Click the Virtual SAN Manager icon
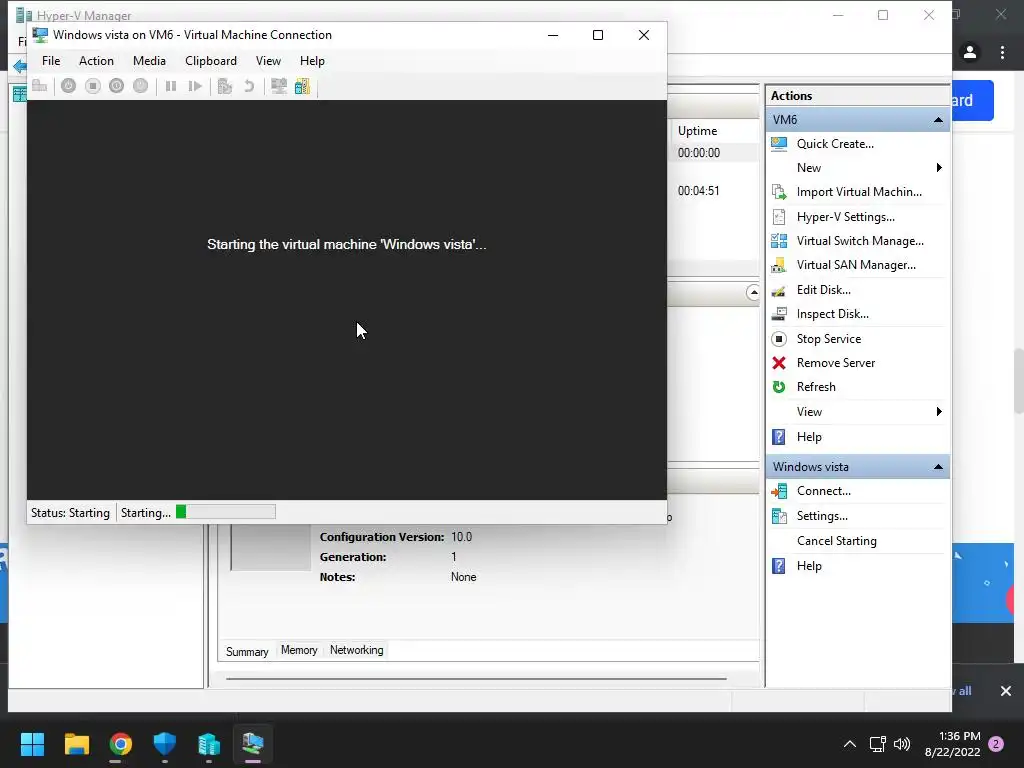 pos(779,265)
